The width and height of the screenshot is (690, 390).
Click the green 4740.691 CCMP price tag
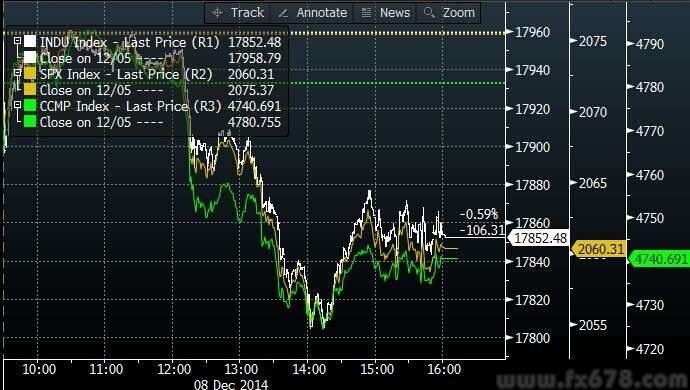(659, 259)
